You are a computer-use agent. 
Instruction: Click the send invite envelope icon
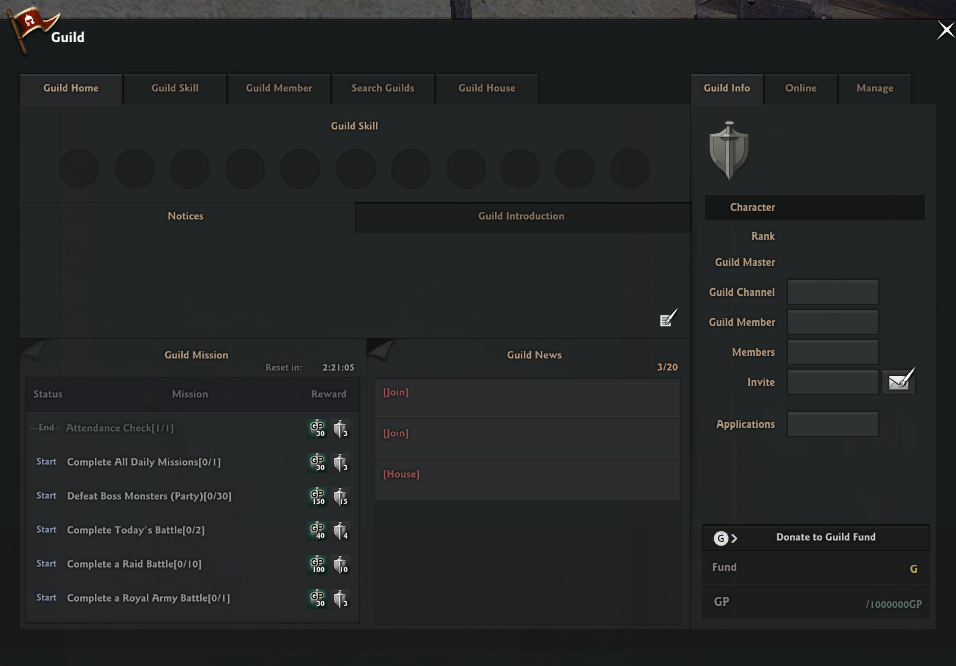pos(900,381)
